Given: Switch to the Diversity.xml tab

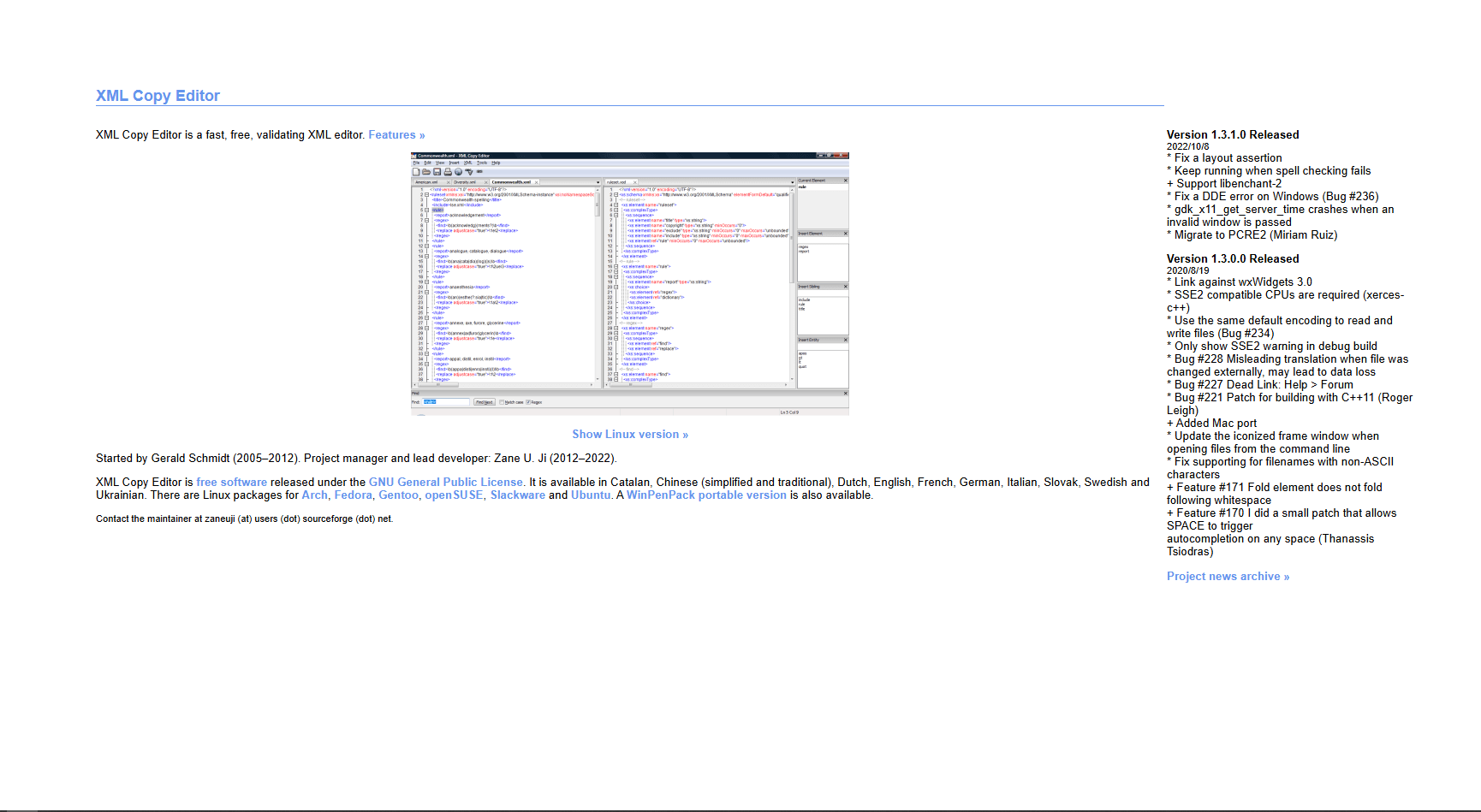Looking at the screenshot, I should [x=464, y=182].
